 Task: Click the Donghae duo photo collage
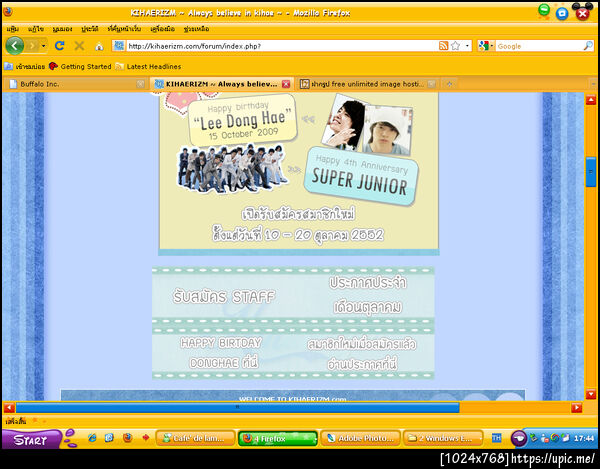tap(367, 124)
